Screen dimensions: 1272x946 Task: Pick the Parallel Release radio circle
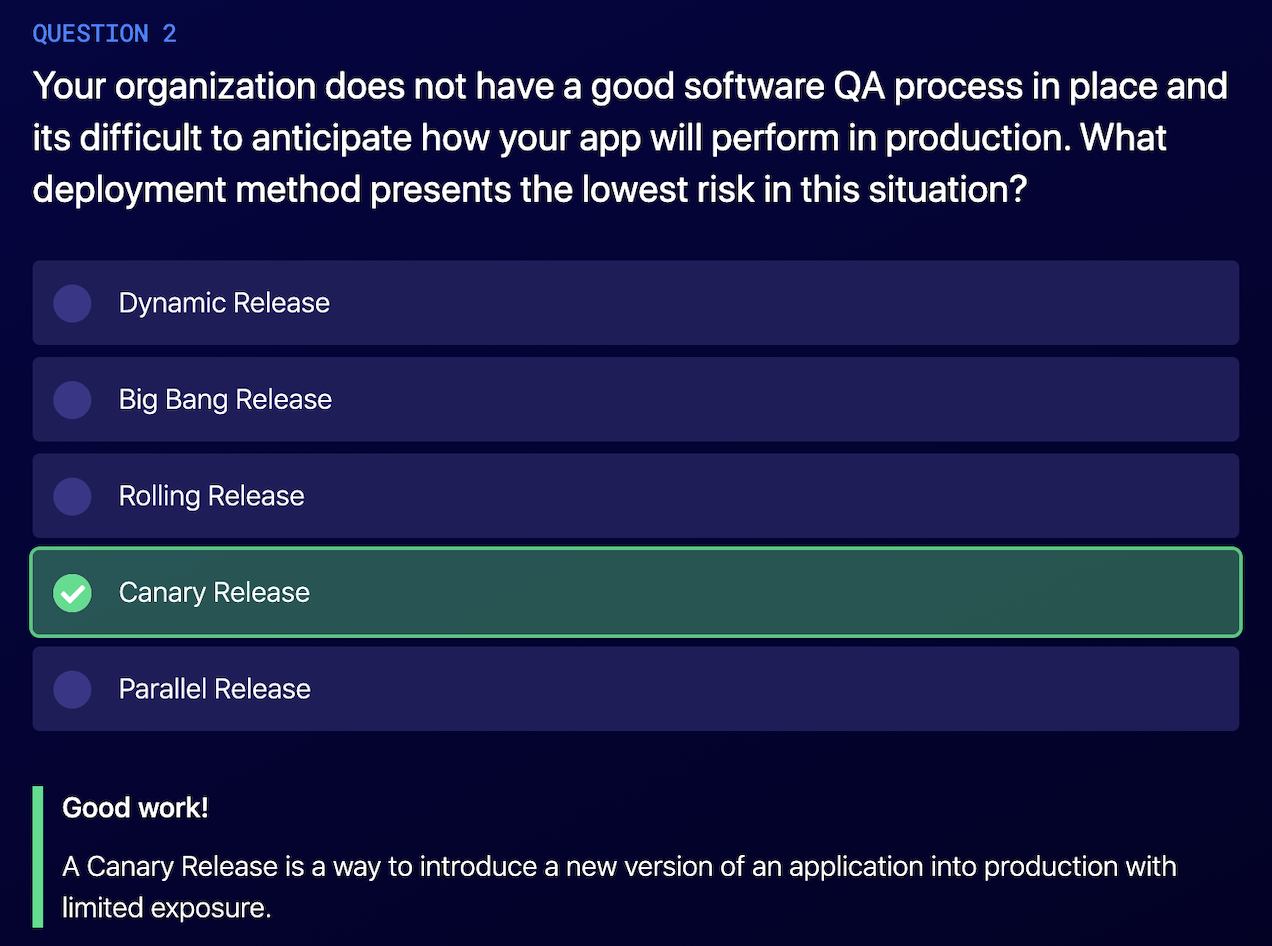[x=72, y=689]
